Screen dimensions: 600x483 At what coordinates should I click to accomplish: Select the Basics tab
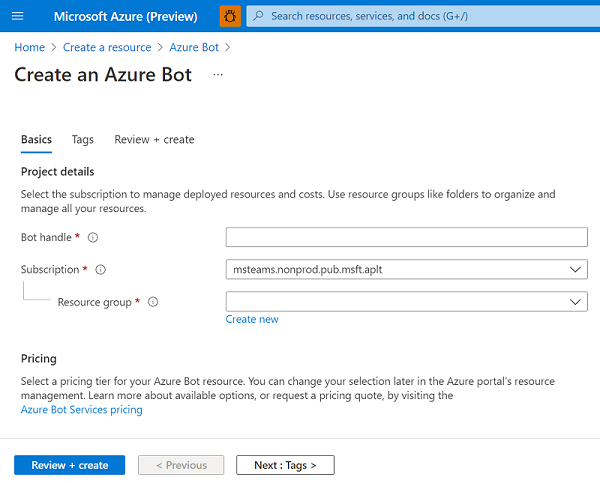[x=36, y=140]
